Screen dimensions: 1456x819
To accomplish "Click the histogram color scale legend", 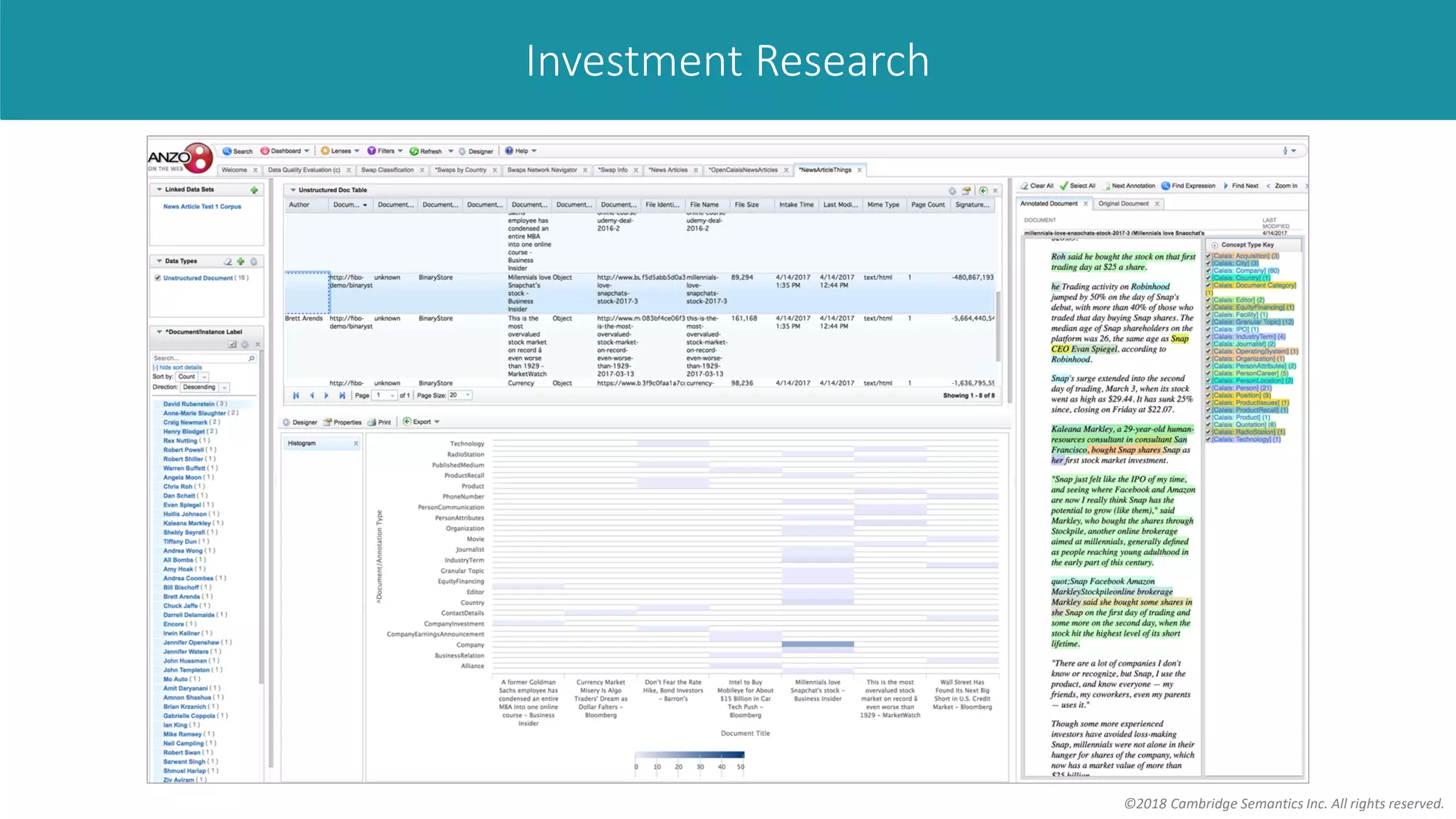I will (689, 755).
